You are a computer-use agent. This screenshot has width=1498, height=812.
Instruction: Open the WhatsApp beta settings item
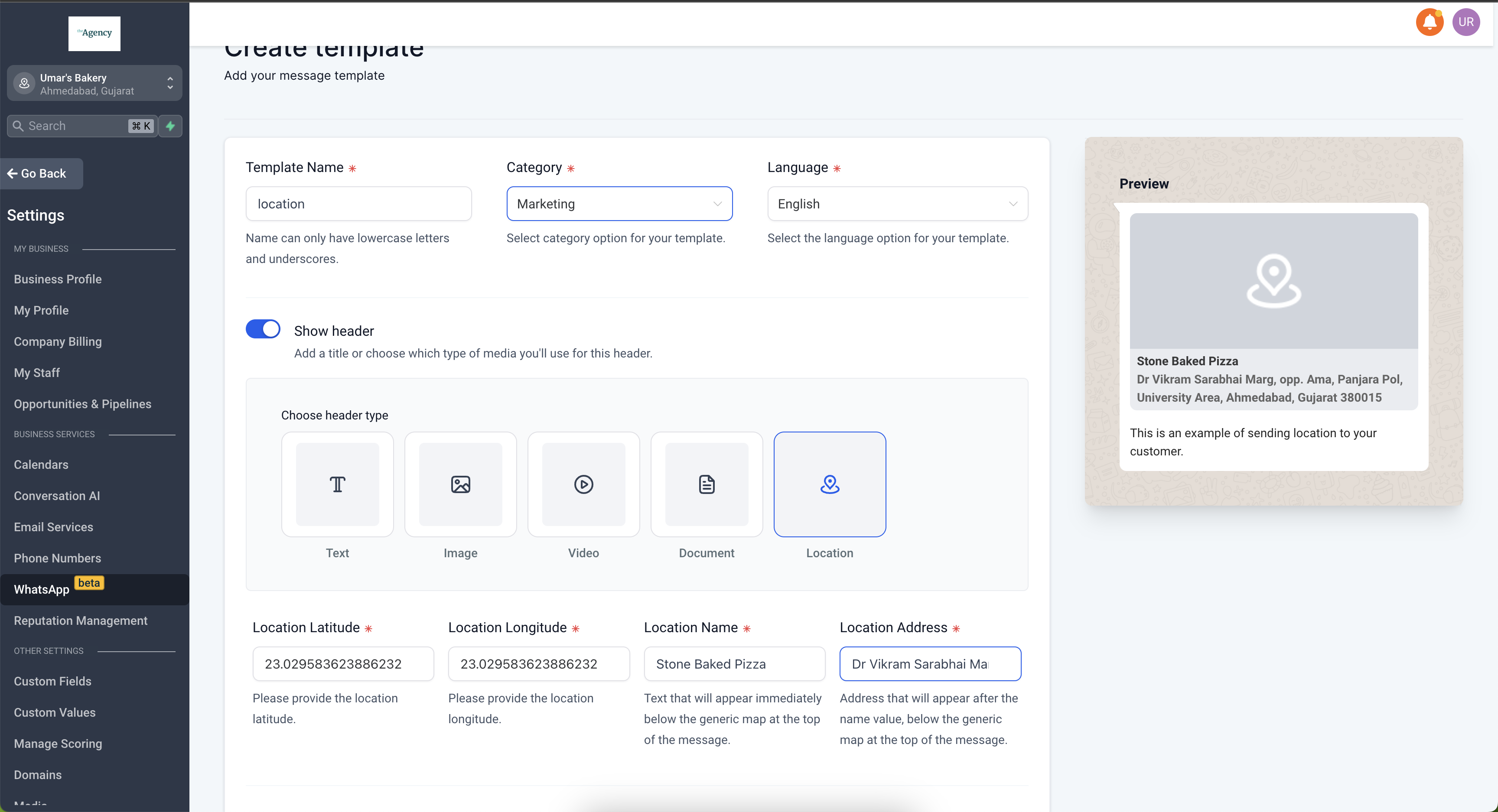pyautogui.click(x=42, y=589)
